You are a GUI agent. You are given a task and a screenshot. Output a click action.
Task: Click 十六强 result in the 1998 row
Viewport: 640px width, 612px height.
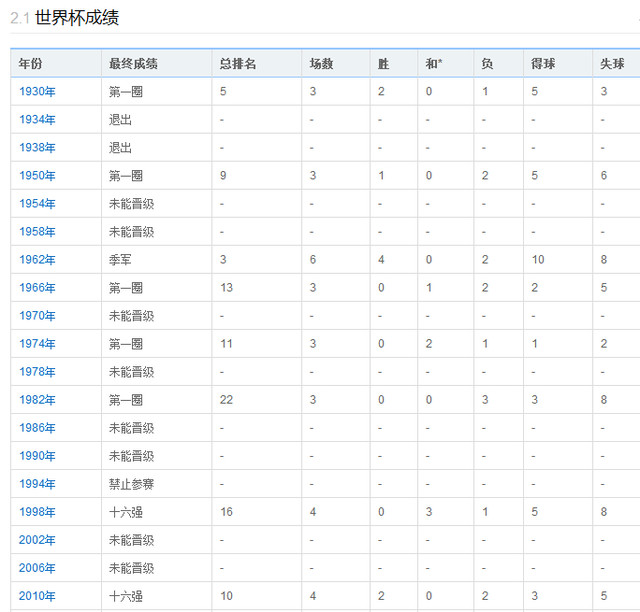126,512
